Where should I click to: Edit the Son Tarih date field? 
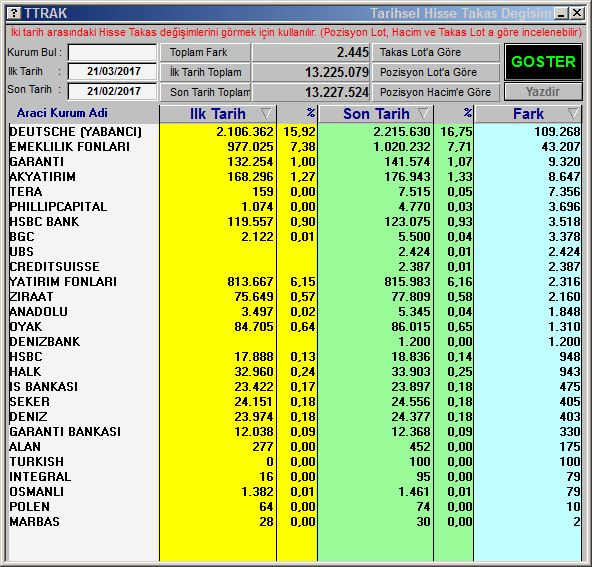[x=112, y=91]
